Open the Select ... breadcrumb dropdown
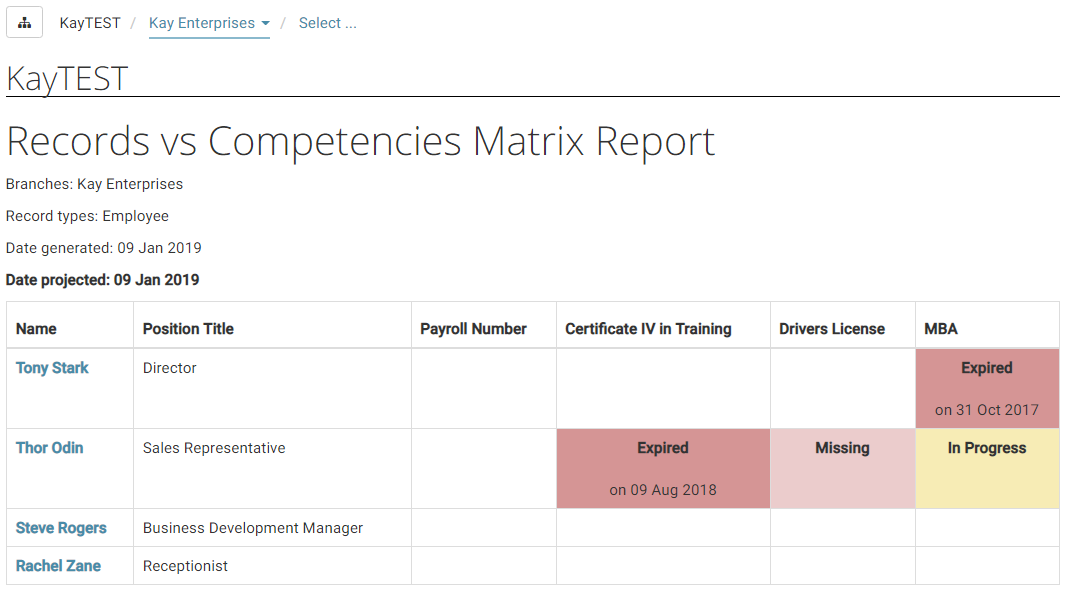Viewport: 1068px width, 596px height. coord(328,23)
